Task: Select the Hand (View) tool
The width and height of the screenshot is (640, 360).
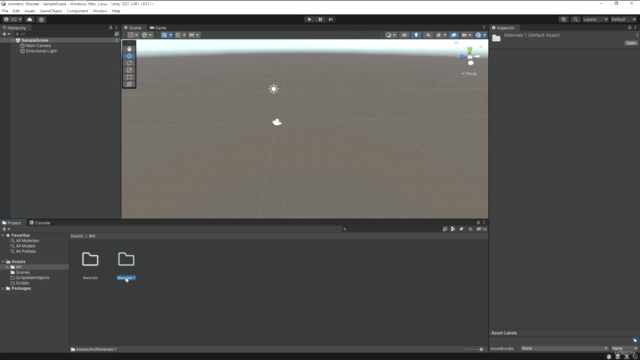Action: click(x=129, y=49)
